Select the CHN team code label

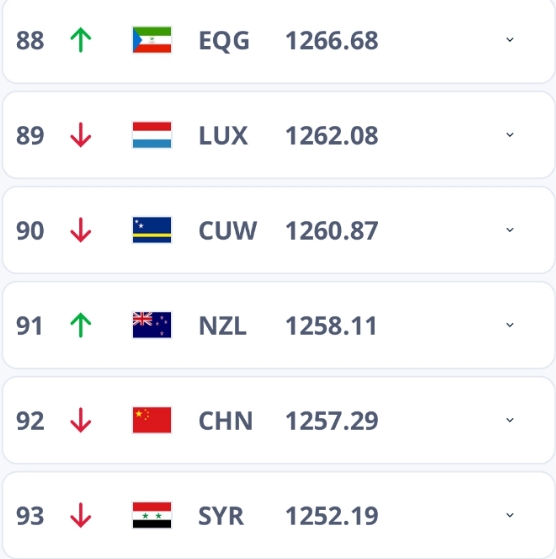point(226,421)
